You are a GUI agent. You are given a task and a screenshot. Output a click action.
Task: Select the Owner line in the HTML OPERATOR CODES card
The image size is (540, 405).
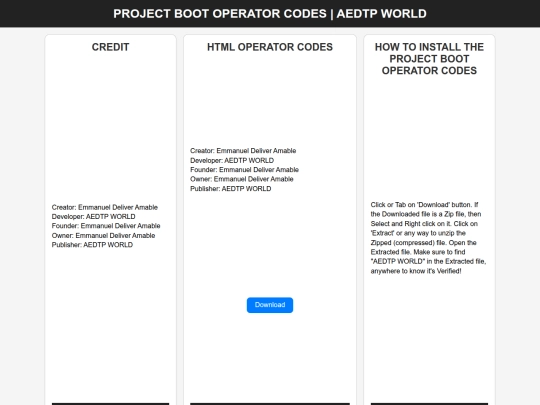pyautogui.click(x=242, y=179)
